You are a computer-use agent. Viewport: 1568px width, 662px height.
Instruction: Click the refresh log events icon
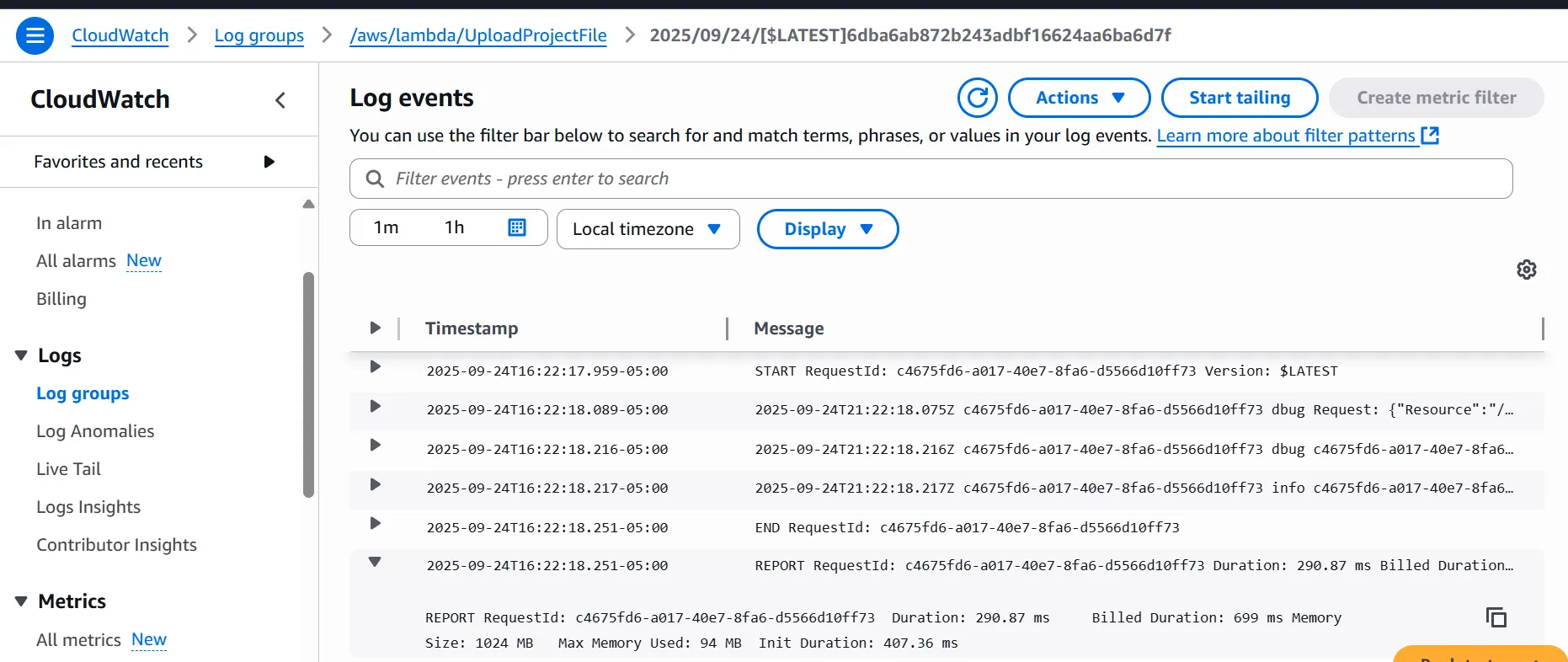(x=977, y=98)
